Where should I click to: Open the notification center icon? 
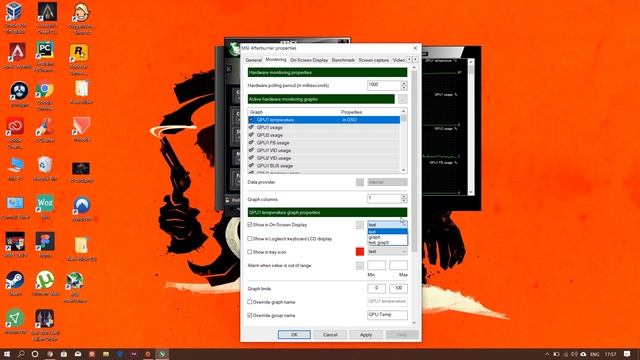click(x=627, y=354)
